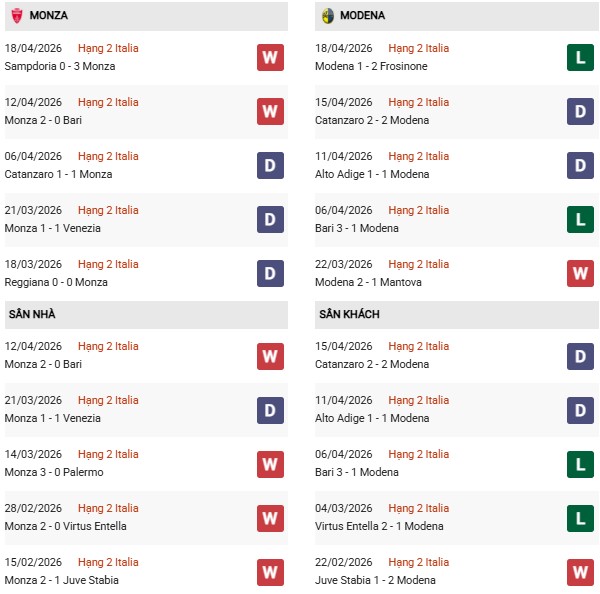Open the Monza 2 - 1 Juve Stabia match
Screen dimensions: 600x594
(61, 580)
